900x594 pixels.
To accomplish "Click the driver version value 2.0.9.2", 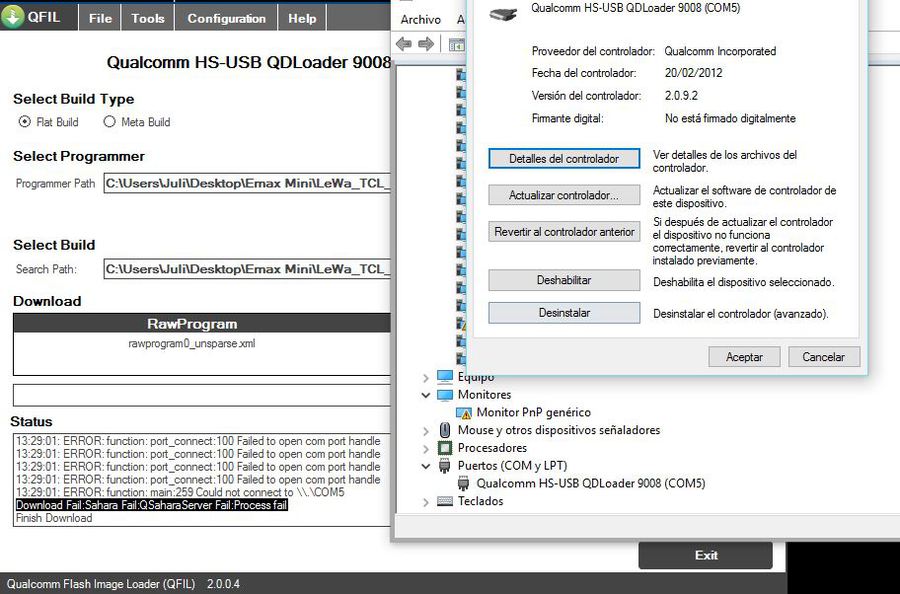I will 681,95.
